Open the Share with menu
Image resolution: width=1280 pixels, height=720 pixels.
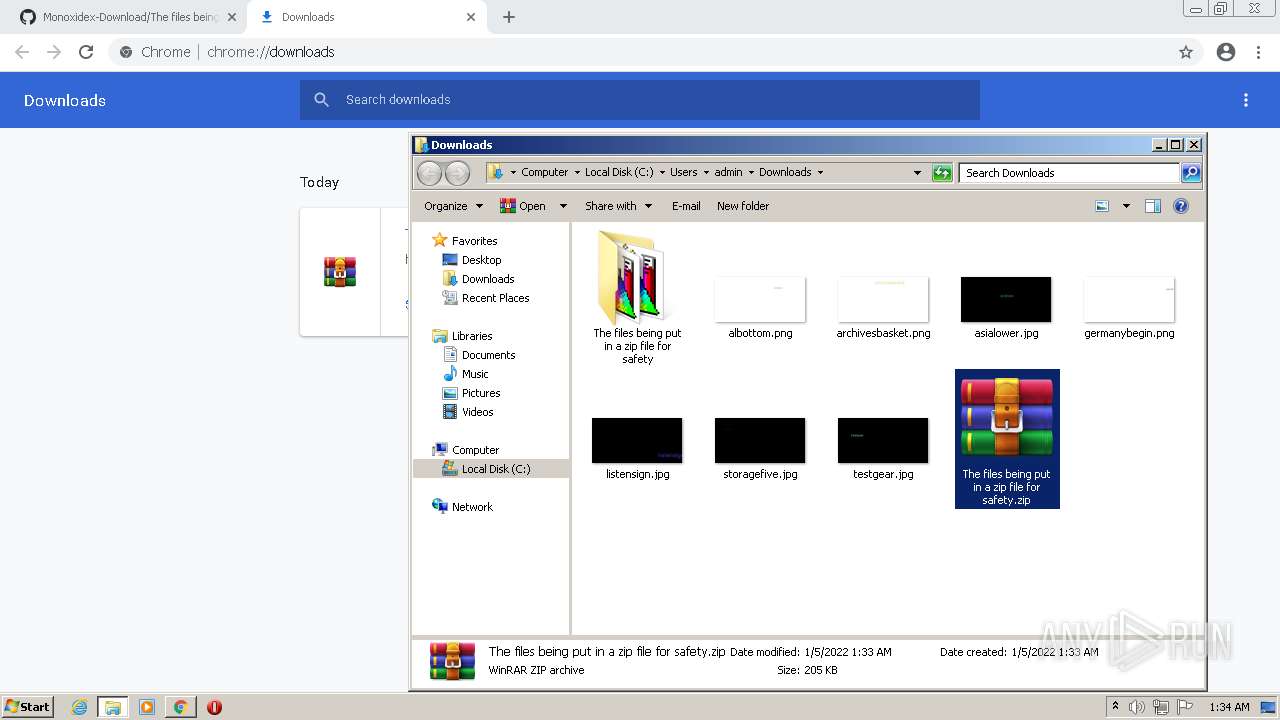(x=618, y=206)
